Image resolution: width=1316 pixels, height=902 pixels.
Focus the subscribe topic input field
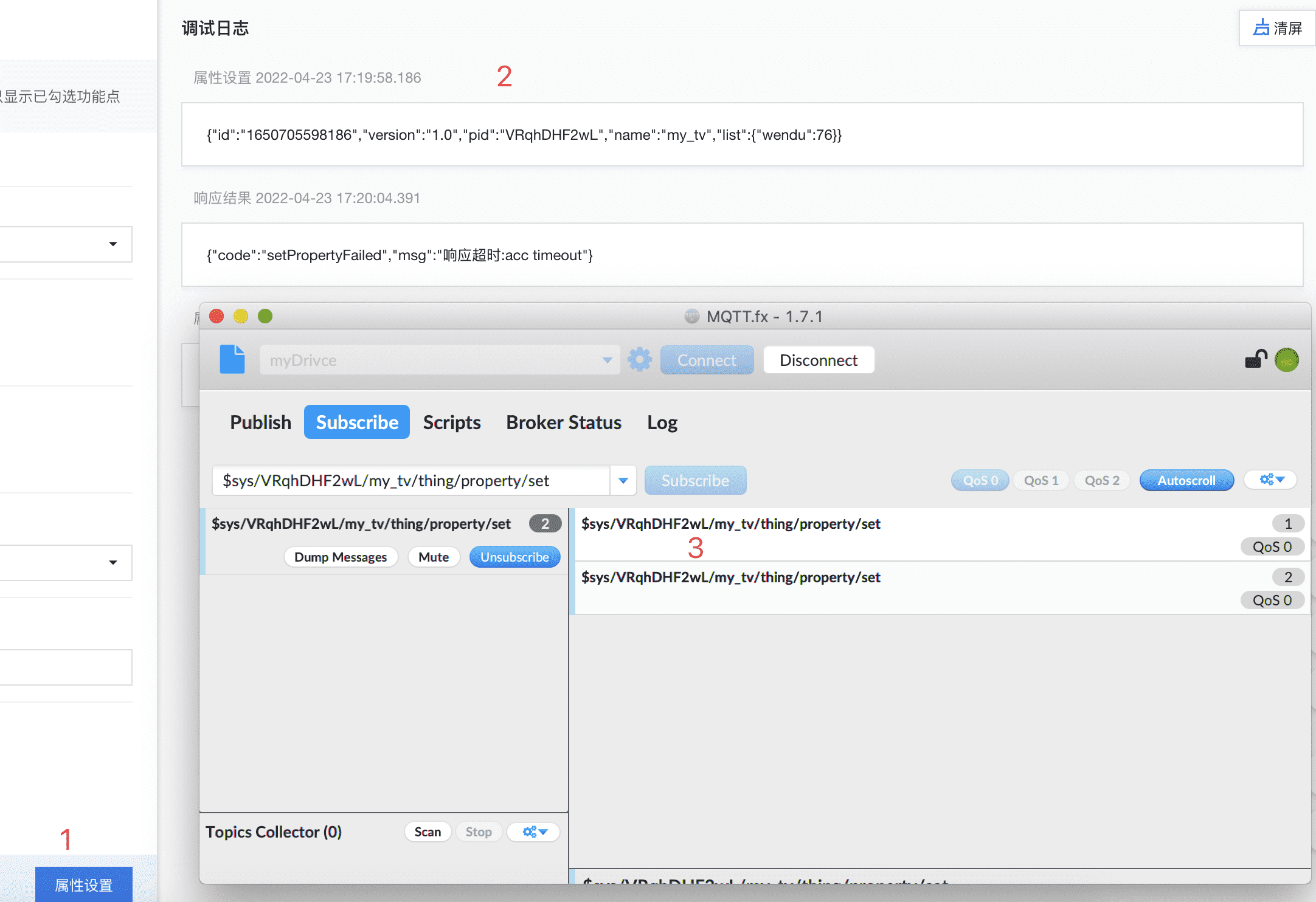tap(411, 481)
